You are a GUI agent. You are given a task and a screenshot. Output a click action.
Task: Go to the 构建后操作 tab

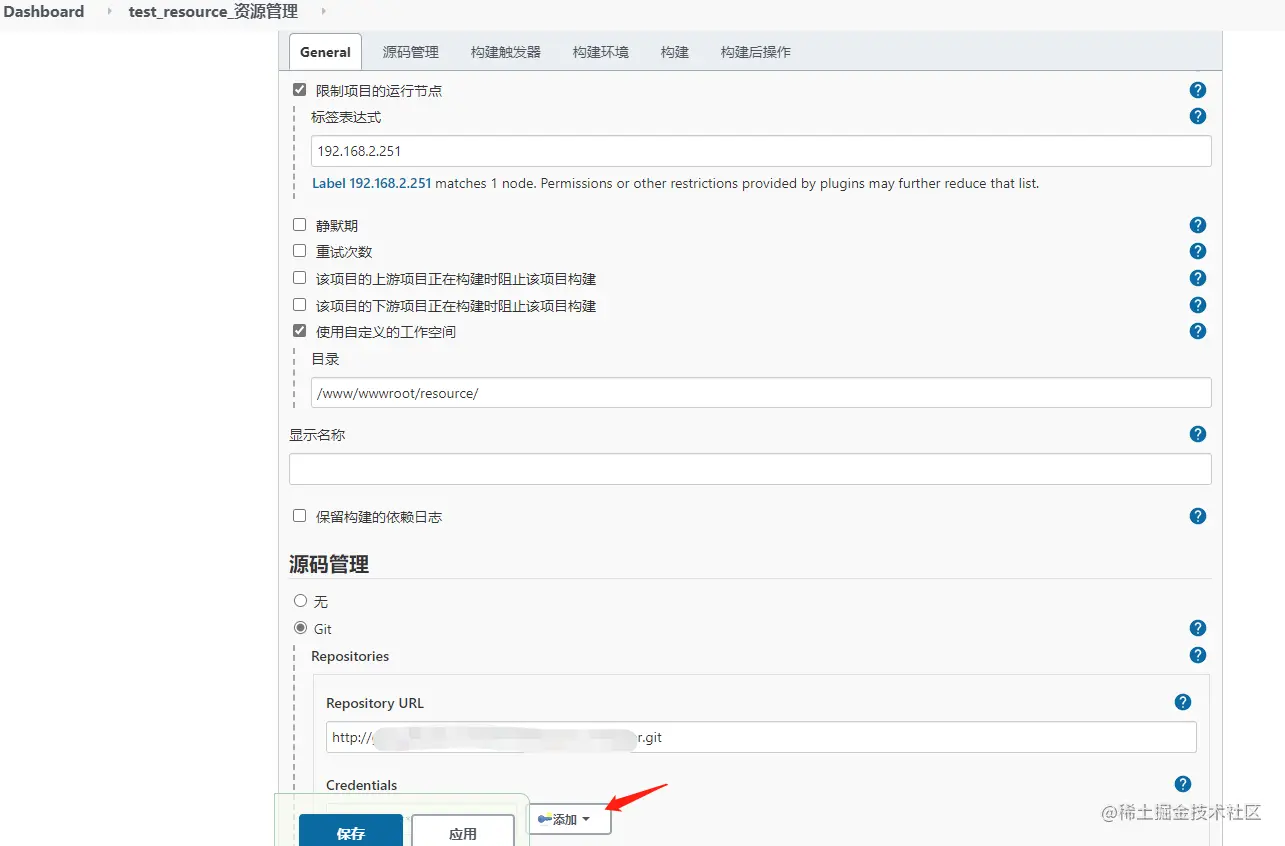pos(756,52)
